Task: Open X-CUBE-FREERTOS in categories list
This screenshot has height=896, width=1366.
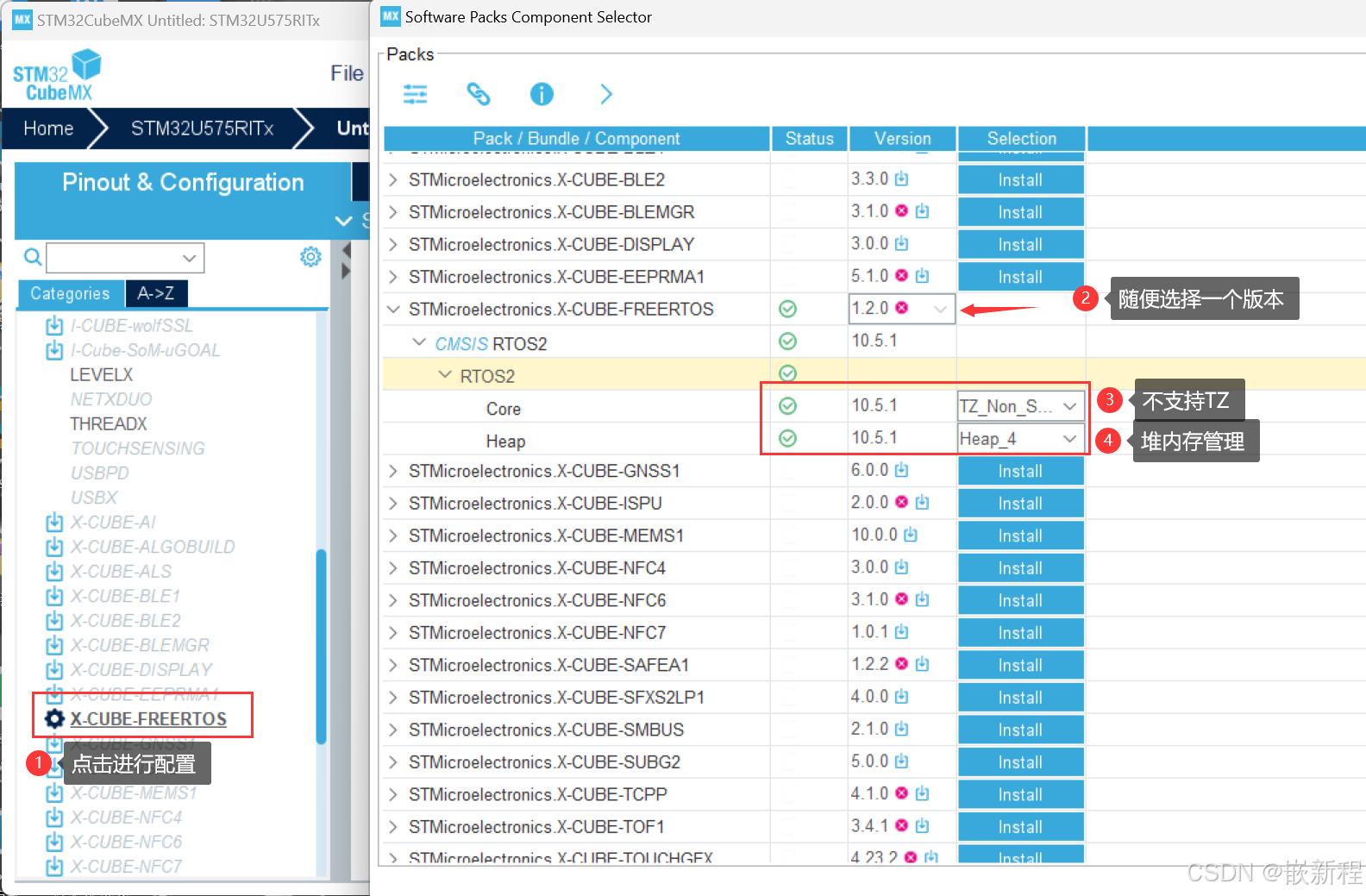Action: pos(148,719)
